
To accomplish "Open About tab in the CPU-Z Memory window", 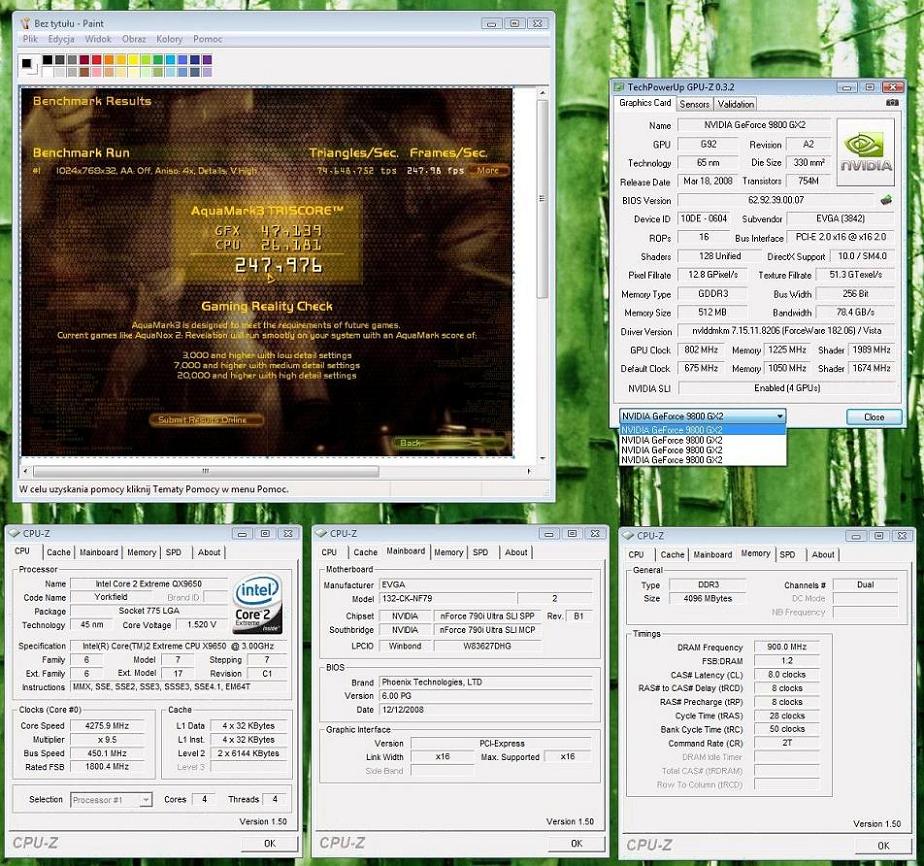I will 823,554.
